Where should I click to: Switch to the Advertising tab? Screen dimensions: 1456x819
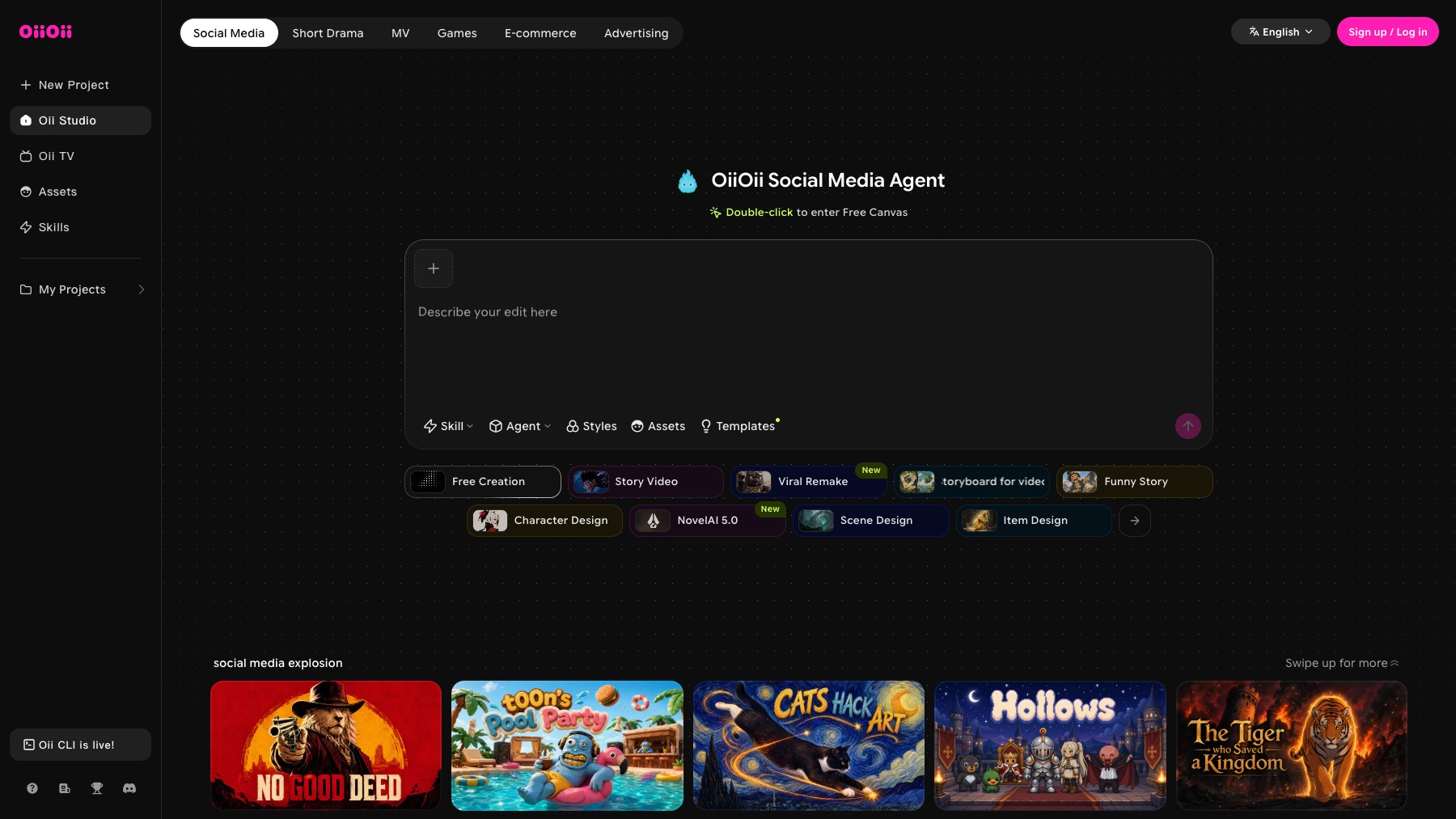tap(636, 33)
